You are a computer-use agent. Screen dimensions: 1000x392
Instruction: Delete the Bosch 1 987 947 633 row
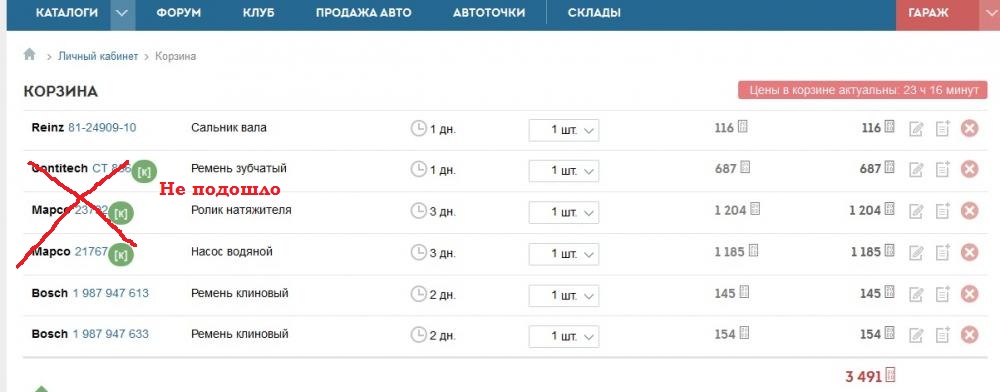(969, 335)
